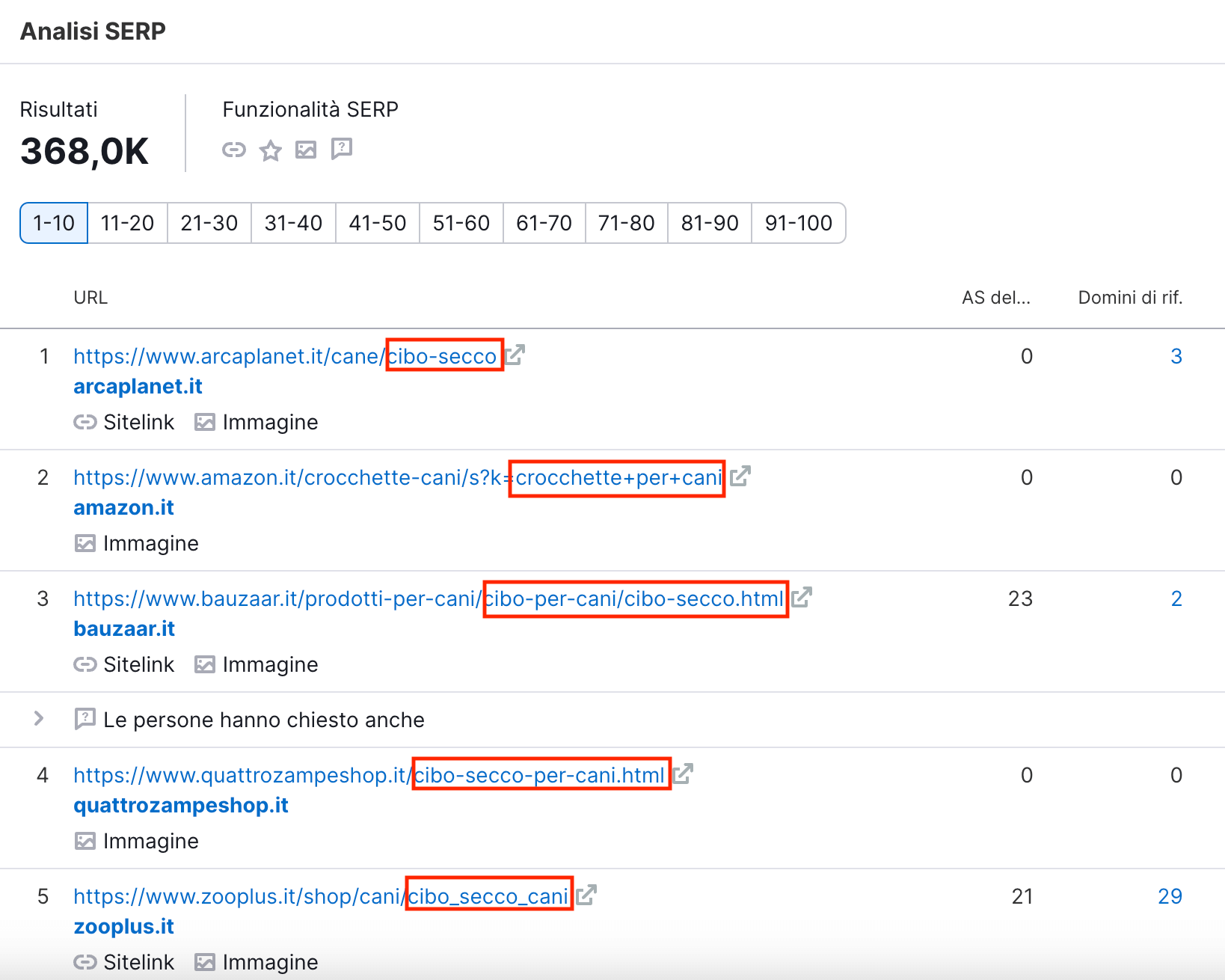Open the 51-60 results page
The height and width of the screenshot is (980, 1225).
coord(461,223)
